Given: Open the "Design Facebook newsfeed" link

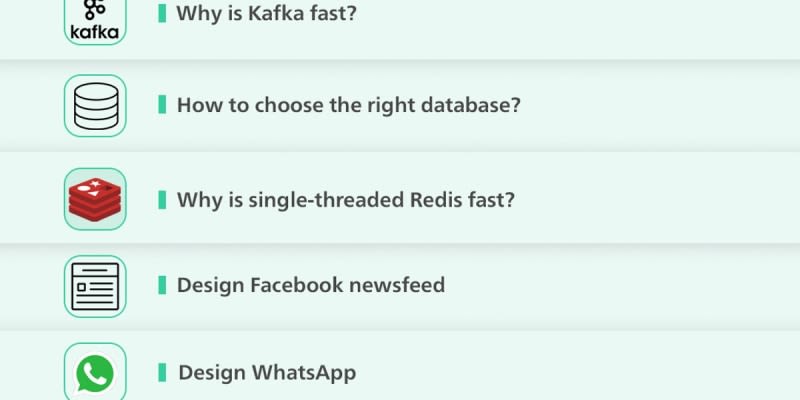Looking at the screenshot, I should [310, 285].
